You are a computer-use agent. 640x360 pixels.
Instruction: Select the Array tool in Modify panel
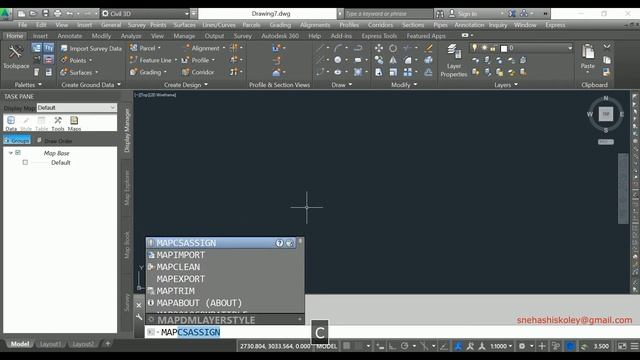407,72
